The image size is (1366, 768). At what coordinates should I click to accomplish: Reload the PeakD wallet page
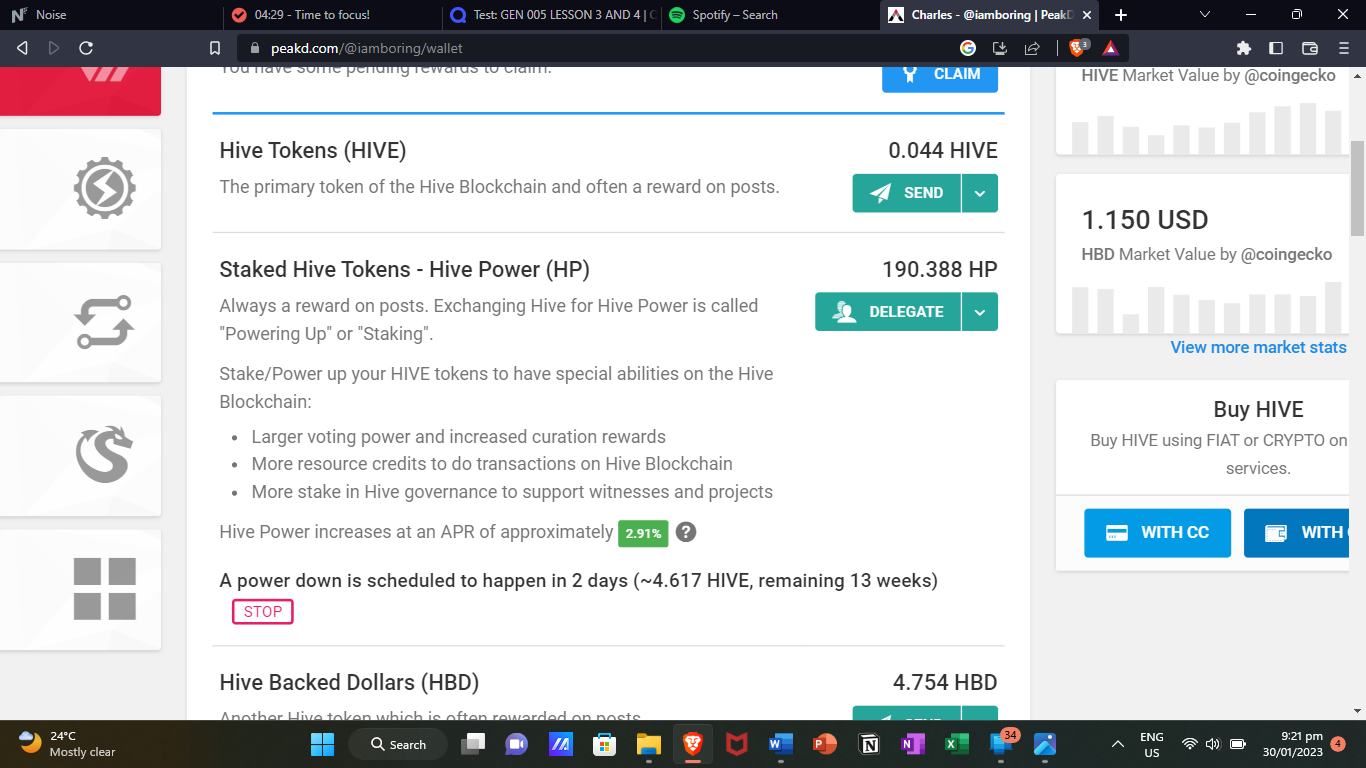click(x=86, y=47)
